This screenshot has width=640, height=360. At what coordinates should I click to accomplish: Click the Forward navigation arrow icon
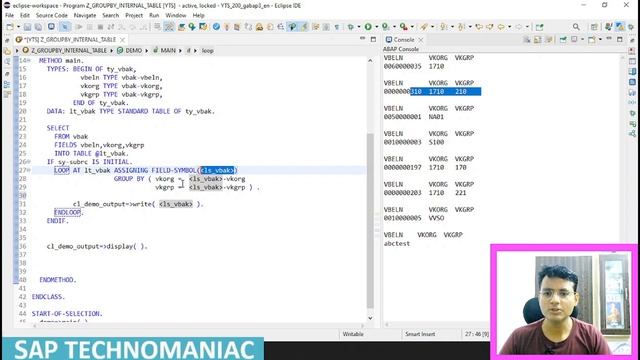[519, 27]
